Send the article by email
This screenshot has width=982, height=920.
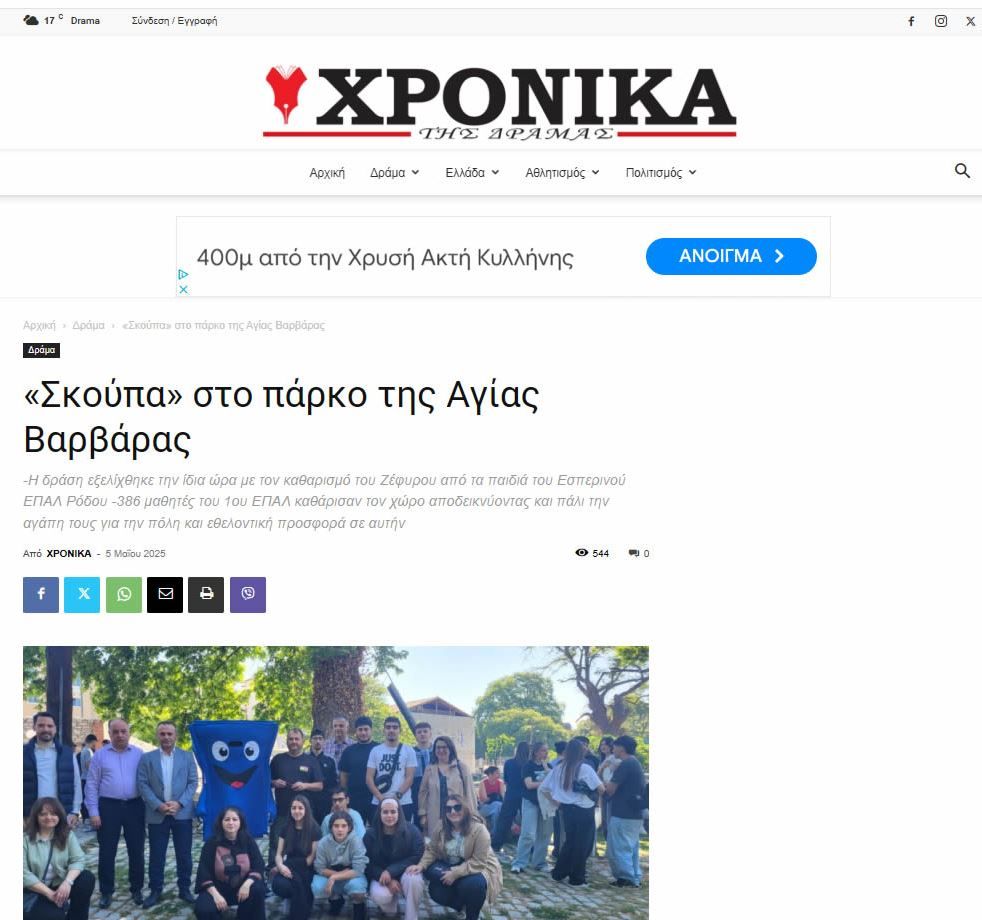(x=165, y=594)
